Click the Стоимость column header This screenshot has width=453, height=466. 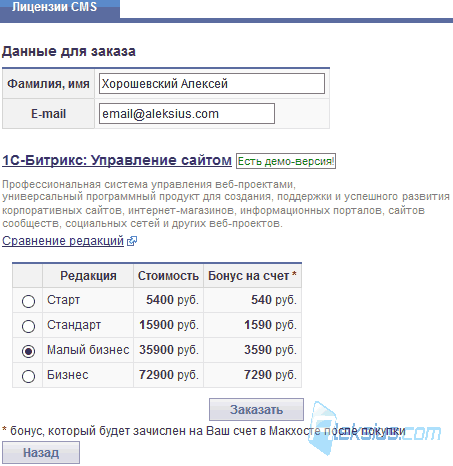click(x=168, y=276)
